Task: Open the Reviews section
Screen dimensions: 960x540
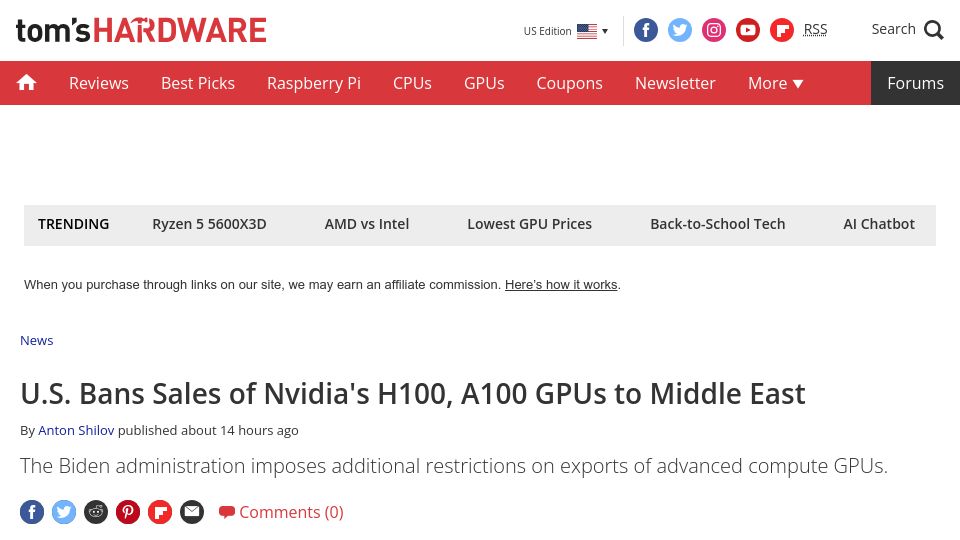Action: point(99,83)
